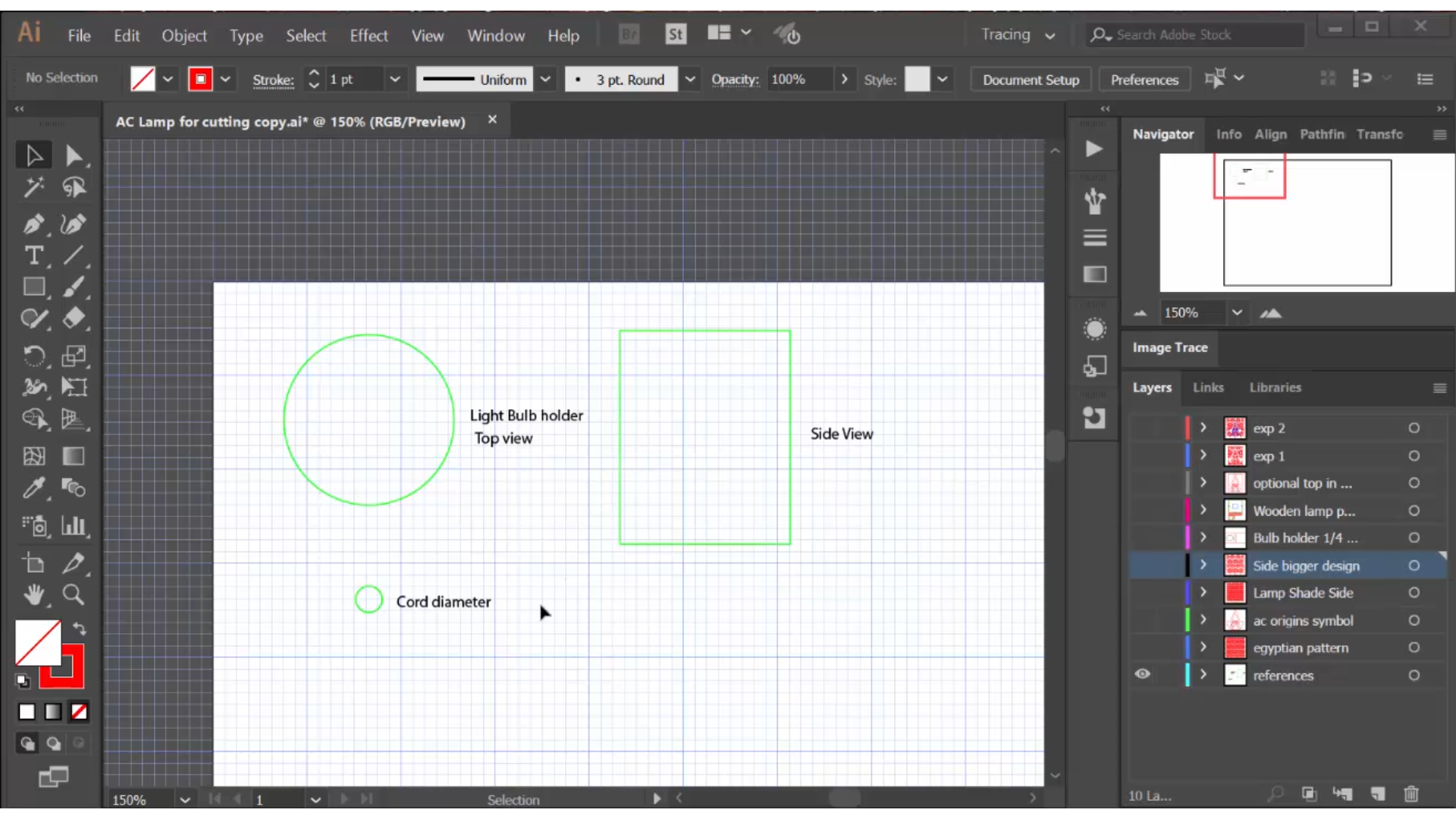
Task: Open the View menu
Action: pyautogui.click(x=428, y=35)
